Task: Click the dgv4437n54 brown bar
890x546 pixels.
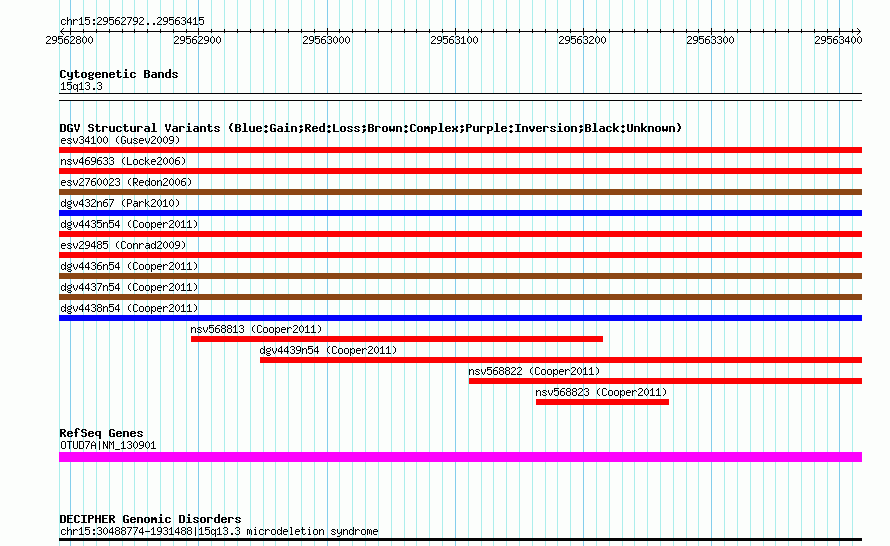Action: click(460, 297)
